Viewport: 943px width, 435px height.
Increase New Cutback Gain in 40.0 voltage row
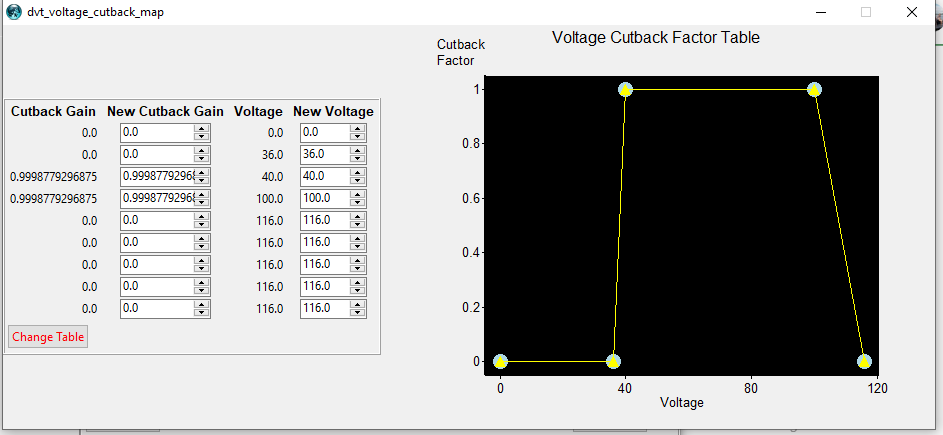tap(202, 173)
